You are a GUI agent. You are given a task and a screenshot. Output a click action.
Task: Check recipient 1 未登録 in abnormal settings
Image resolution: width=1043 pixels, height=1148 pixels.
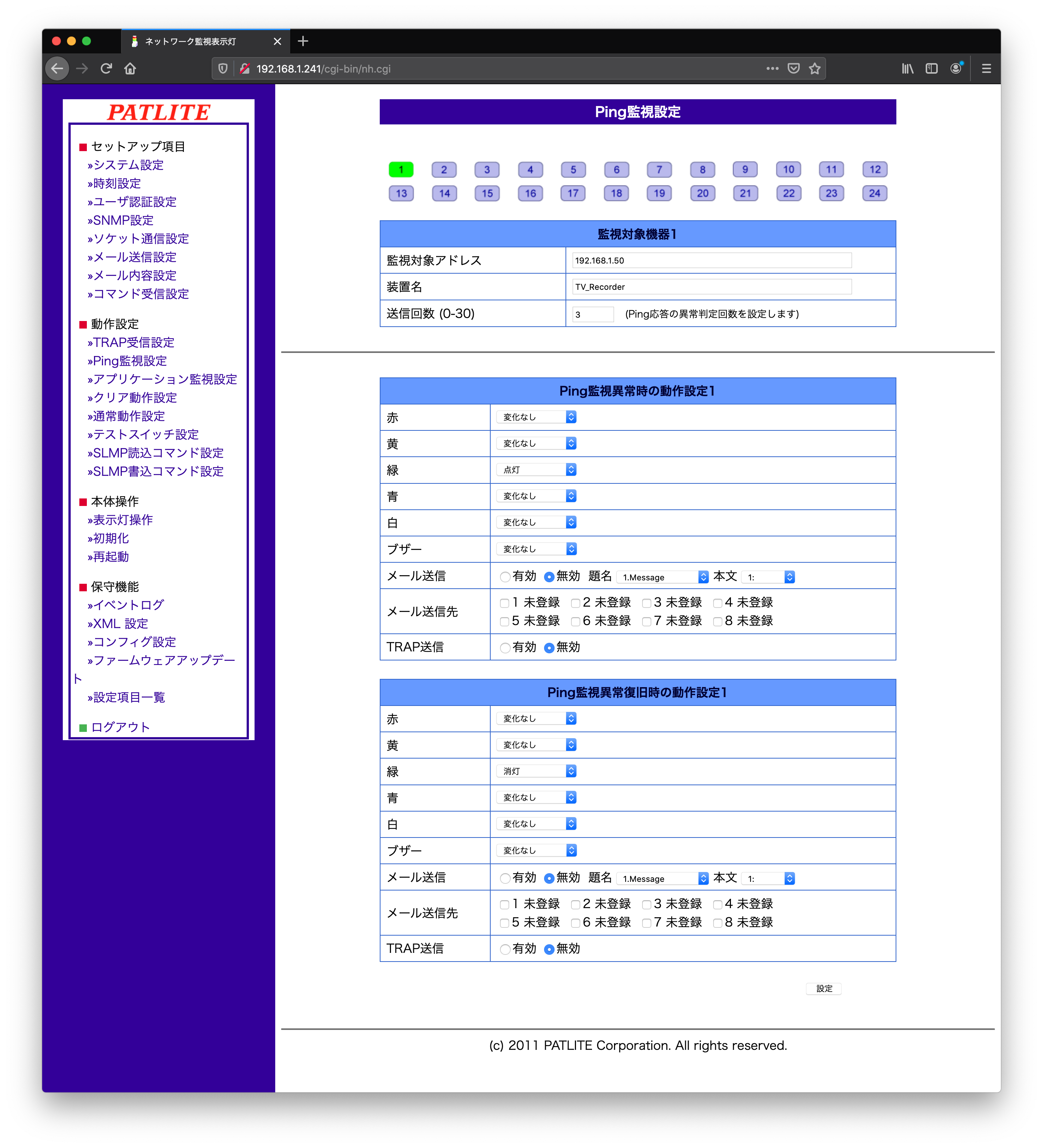[505, 603]
